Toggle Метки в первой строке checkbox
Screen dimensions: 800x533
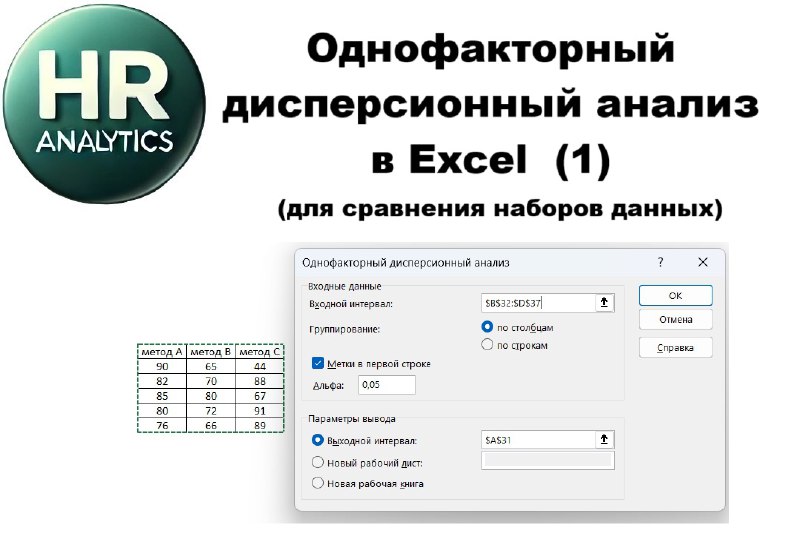(317, 363)
